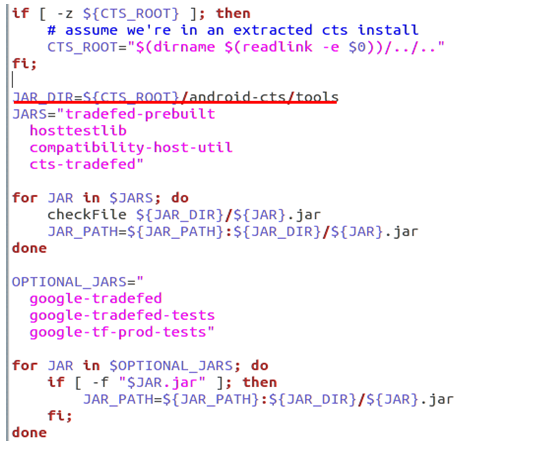Click the 'OPTIONAL_JARS="' line
The width and height of the screenshot is (547, 450).
(77, 282)
